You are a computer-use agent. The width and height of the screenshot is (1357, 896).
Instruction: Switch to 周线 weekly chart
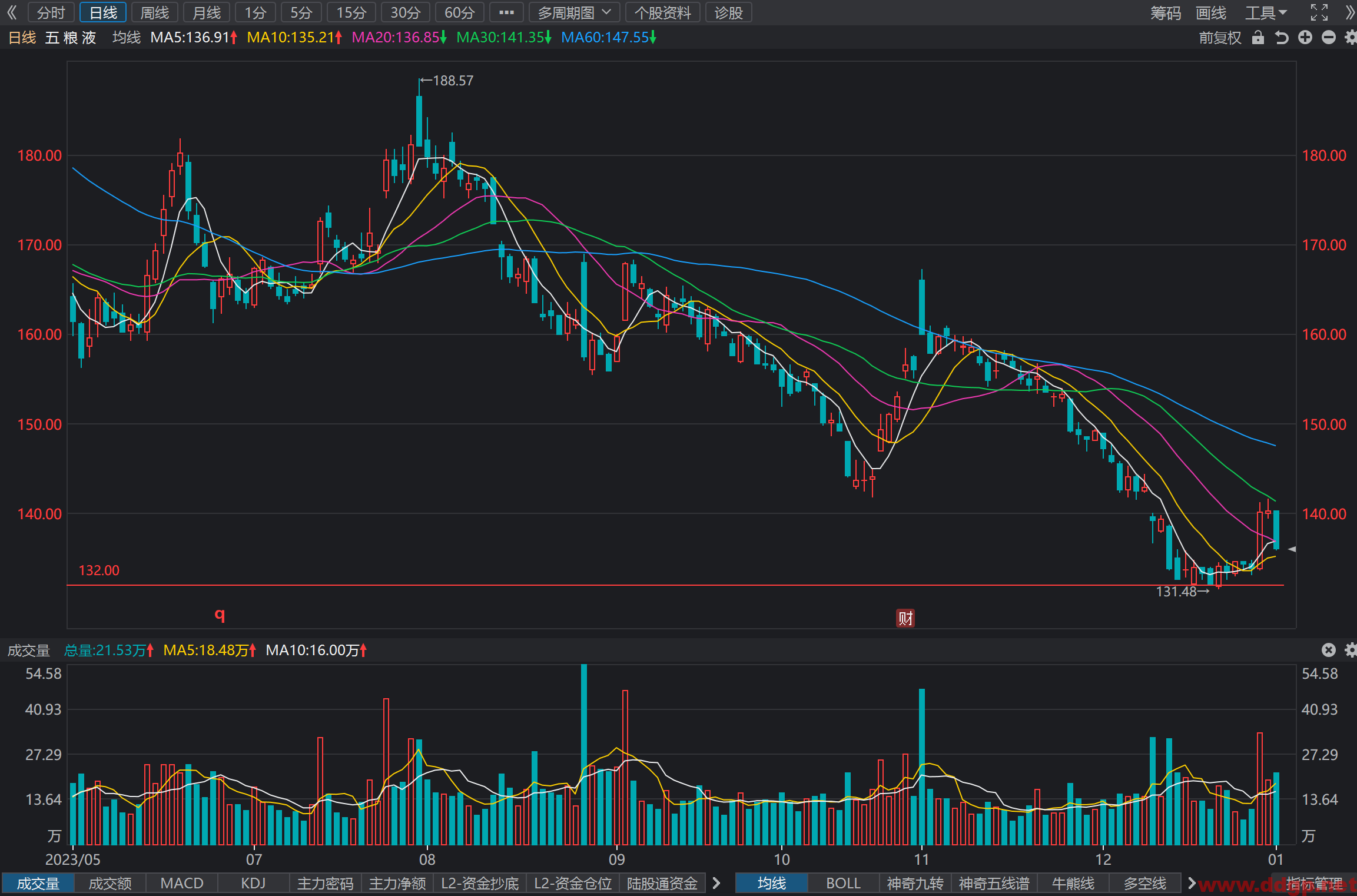coord(155,12)
